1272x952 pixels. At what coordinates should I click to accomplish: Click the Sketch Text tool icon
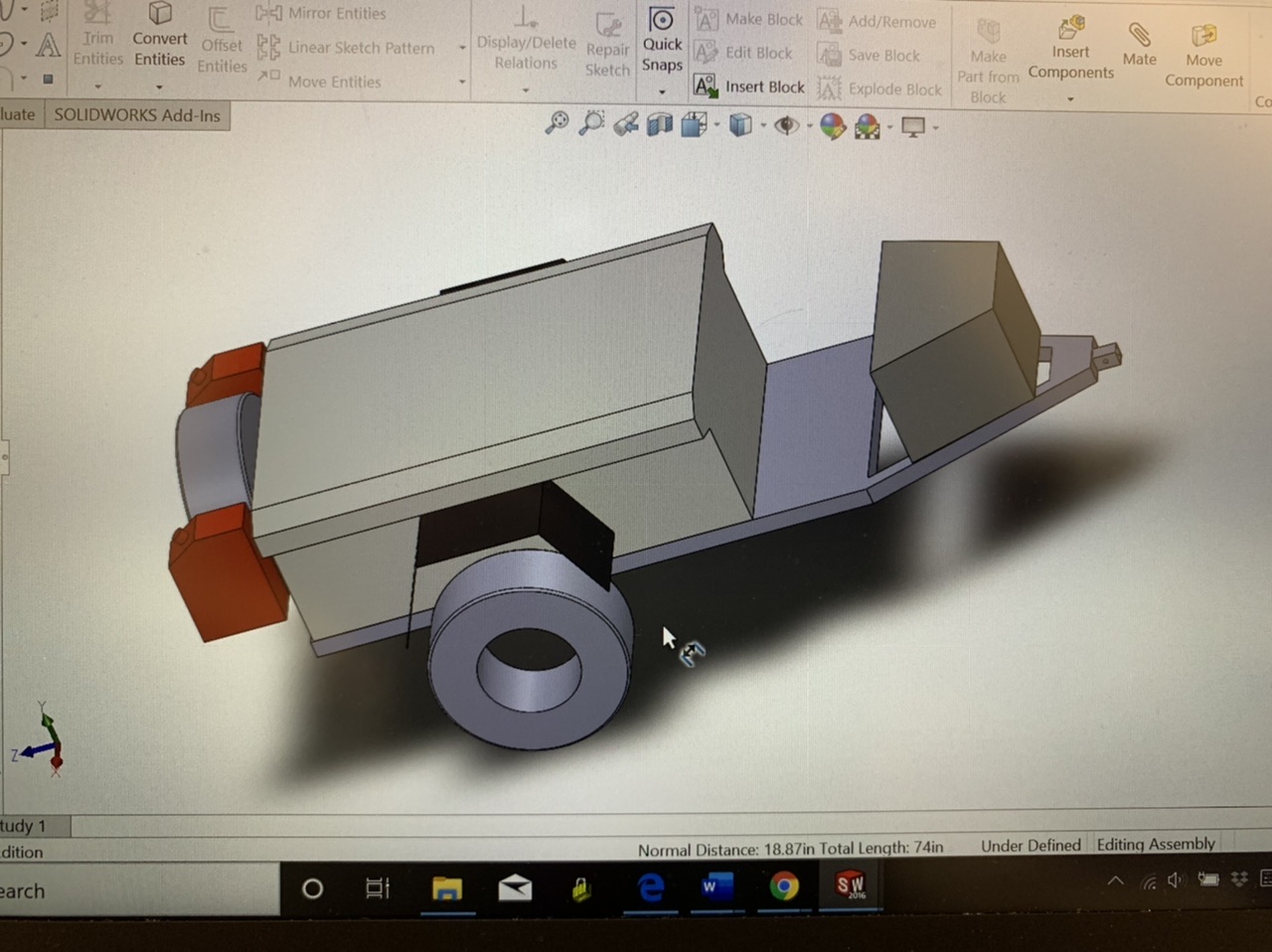[48, 45]
